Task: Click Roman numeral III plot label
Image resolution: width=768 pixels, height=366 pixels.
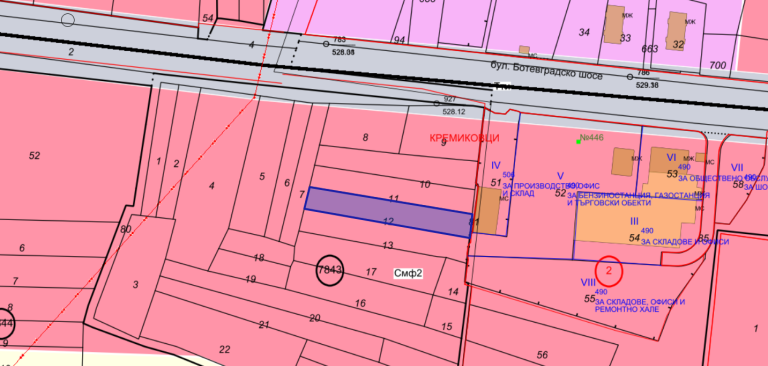Action: [x=634, y=221]
